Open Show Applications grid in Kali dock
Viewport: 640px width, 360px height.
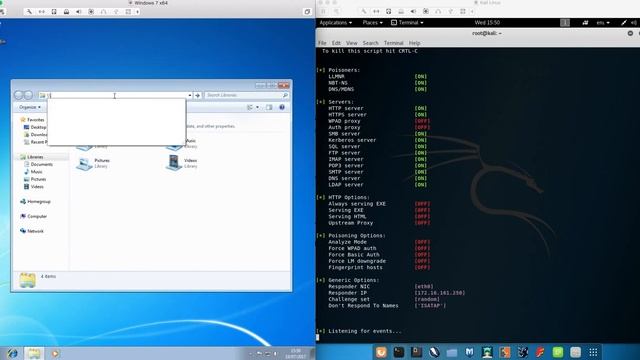(x=593, y=352)
